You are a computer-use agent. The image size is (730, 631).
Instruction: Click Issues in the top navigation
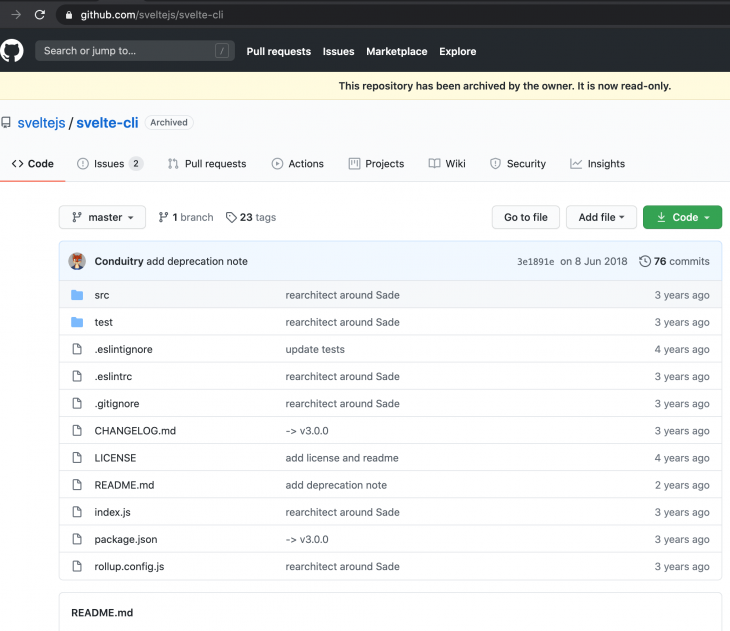338,51
